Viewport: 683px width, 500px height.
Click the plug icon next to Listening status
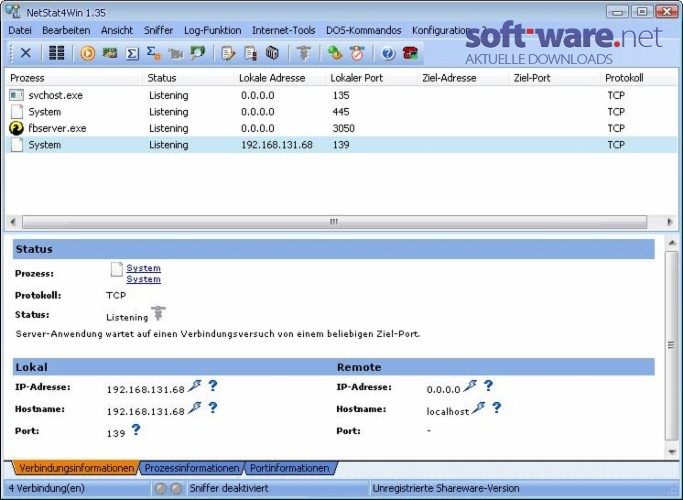tap(158, 313)
